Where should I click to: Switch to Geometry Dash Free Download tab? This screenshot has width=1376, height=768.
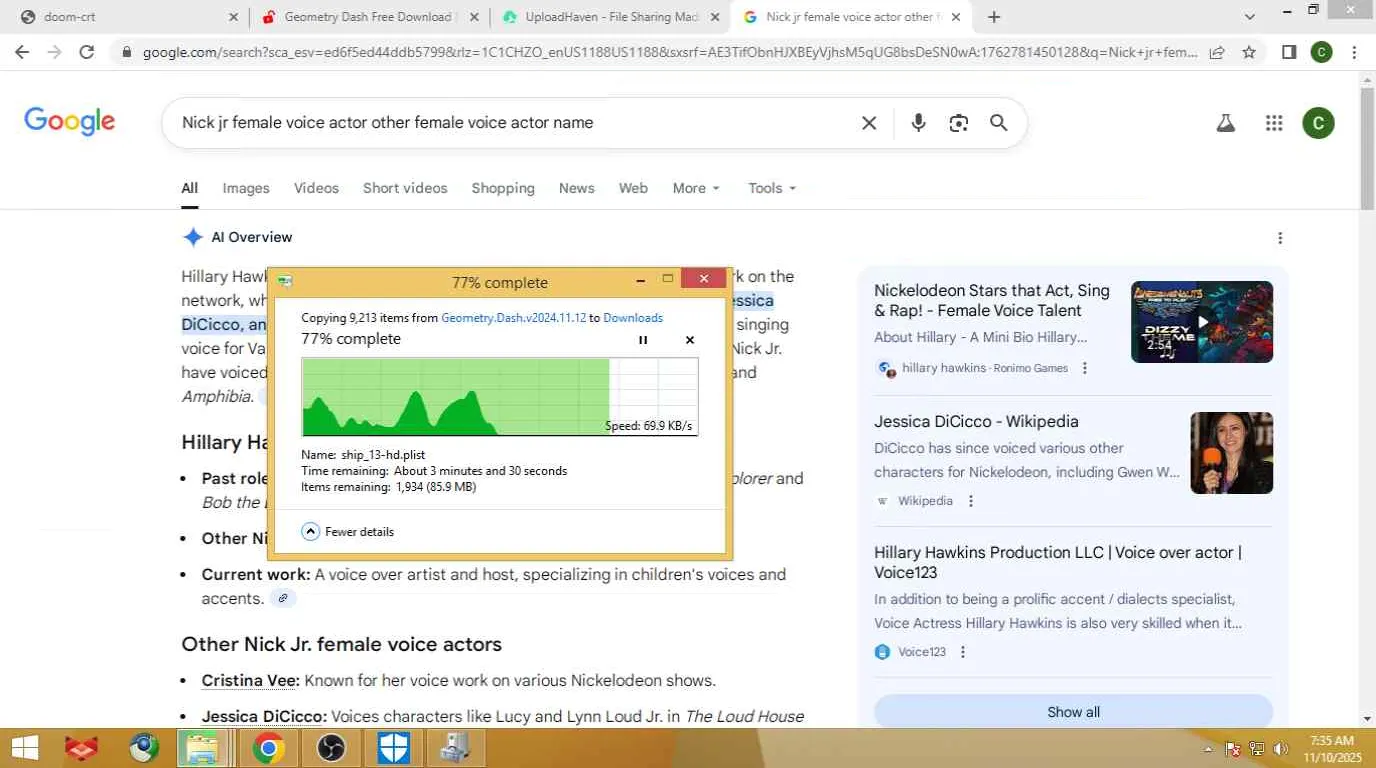(x=368, y=17)
